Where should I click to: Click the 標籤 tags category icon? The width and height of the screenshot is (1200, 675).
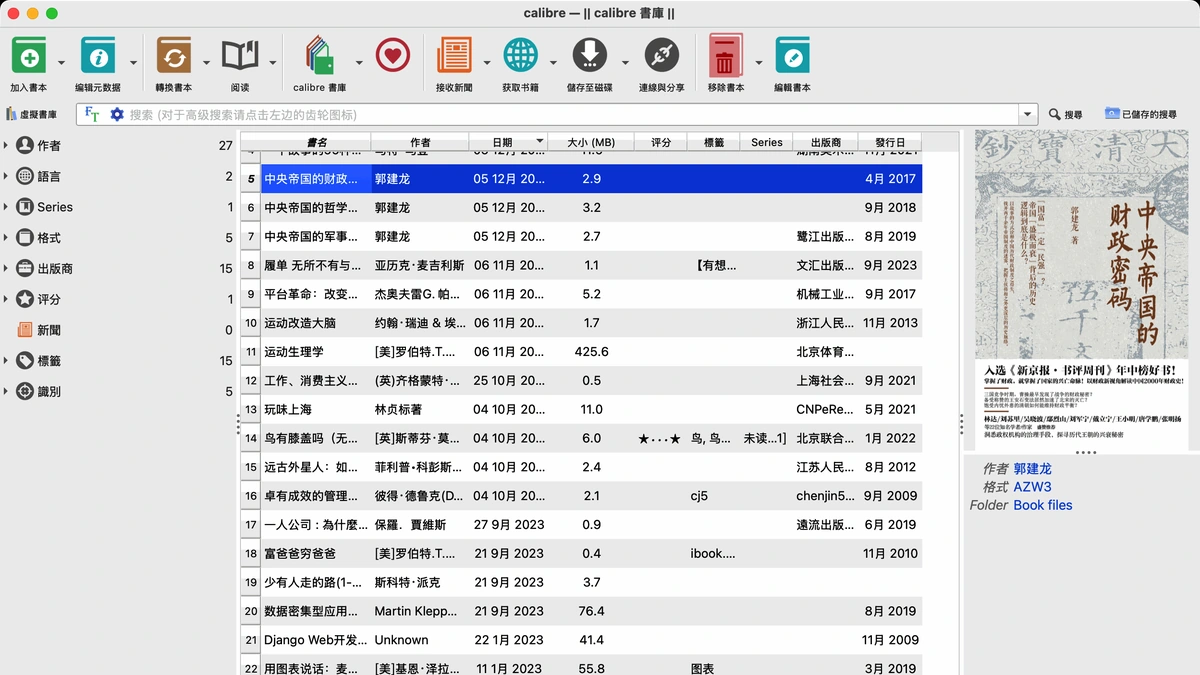(25, 361)
